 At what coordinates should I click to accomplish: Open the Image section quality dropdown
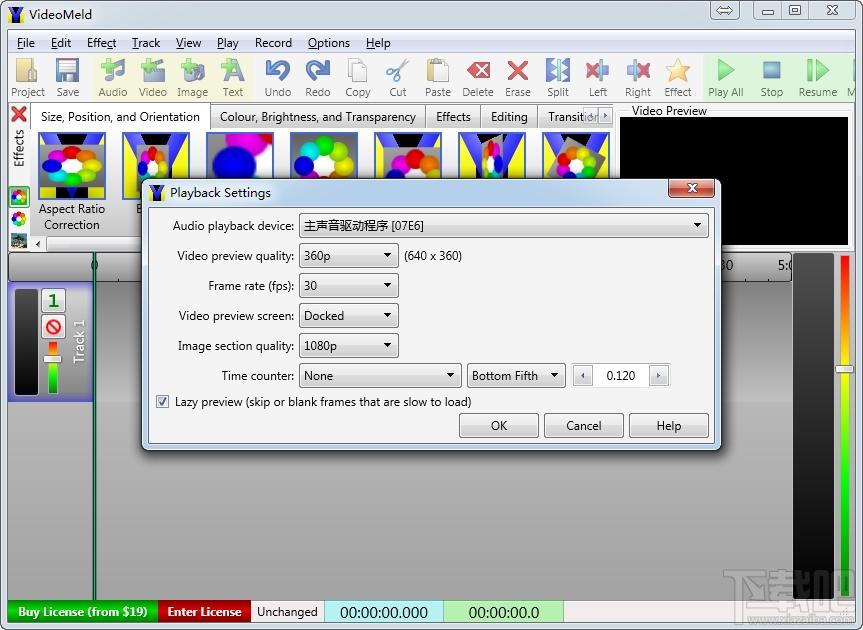(348, 346)
